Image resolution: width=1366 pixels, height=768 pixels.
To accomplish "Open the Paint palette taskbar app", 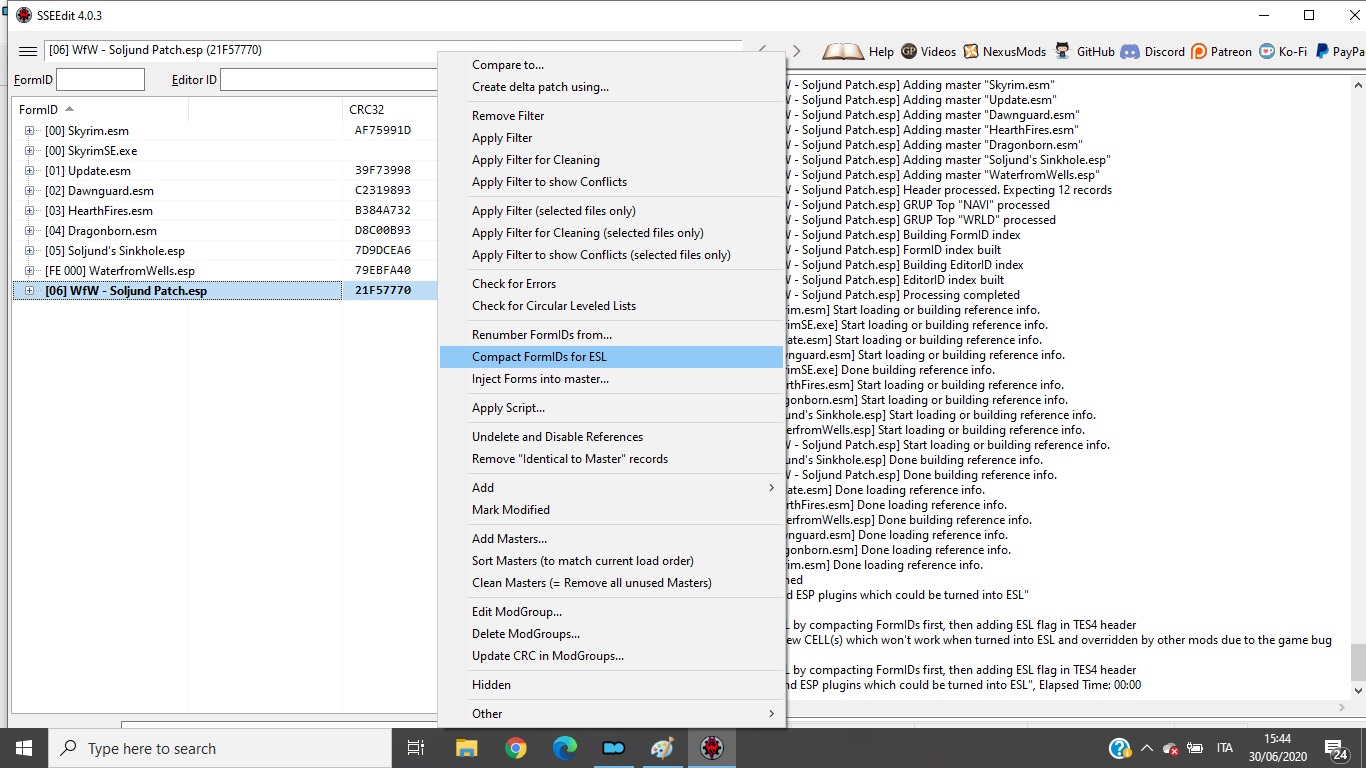I will pyautogui.click(x=662, y=748).
